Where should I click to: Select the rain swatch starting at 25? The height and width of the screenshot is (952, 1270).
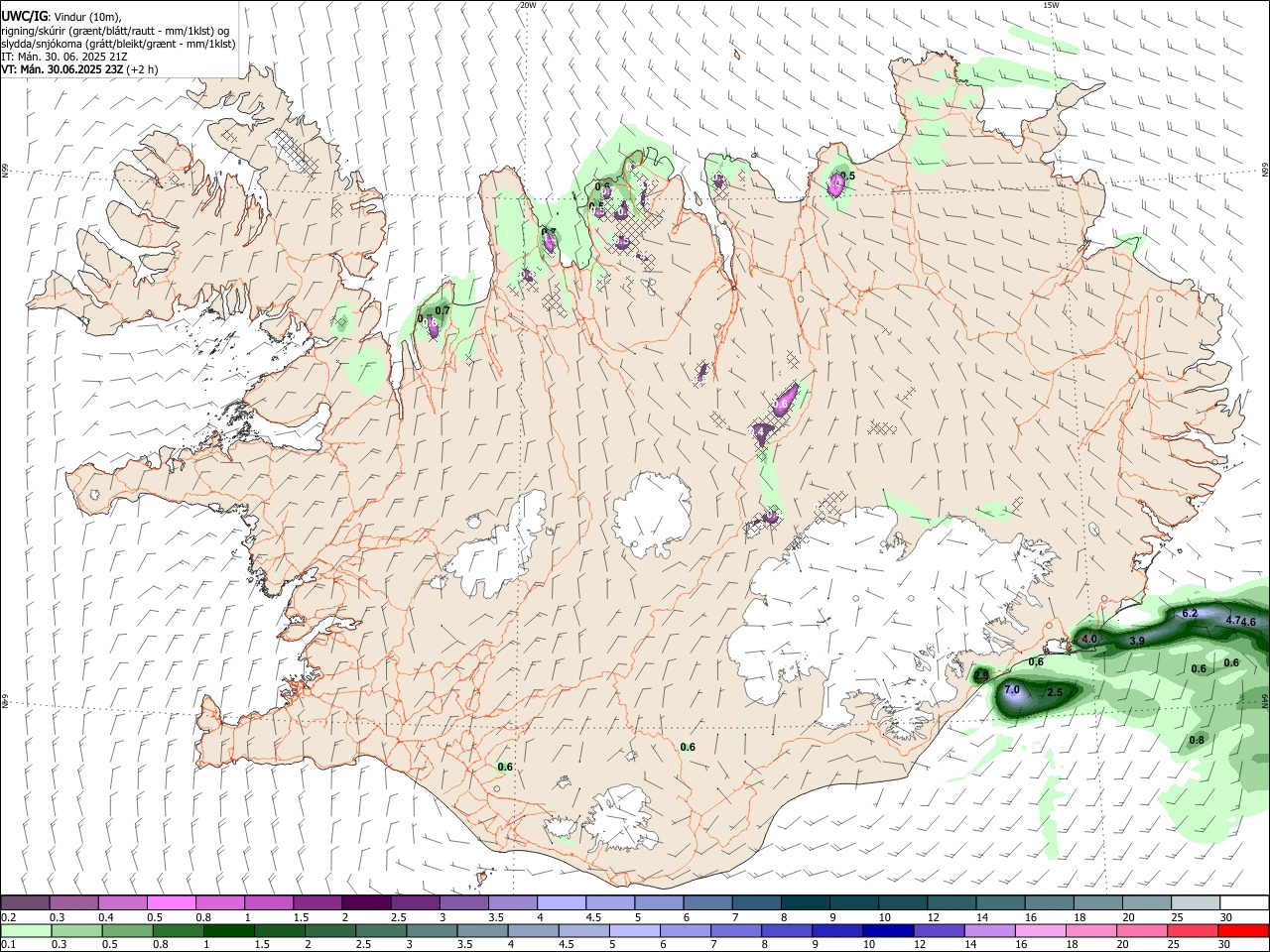point(1193,930)
